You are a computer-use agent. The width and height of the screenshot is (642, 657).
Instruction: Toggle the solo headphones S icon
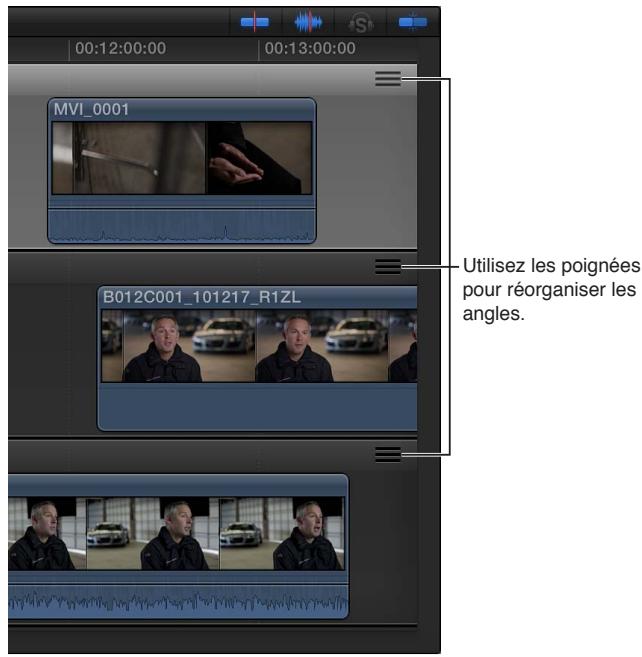(360, 23)
